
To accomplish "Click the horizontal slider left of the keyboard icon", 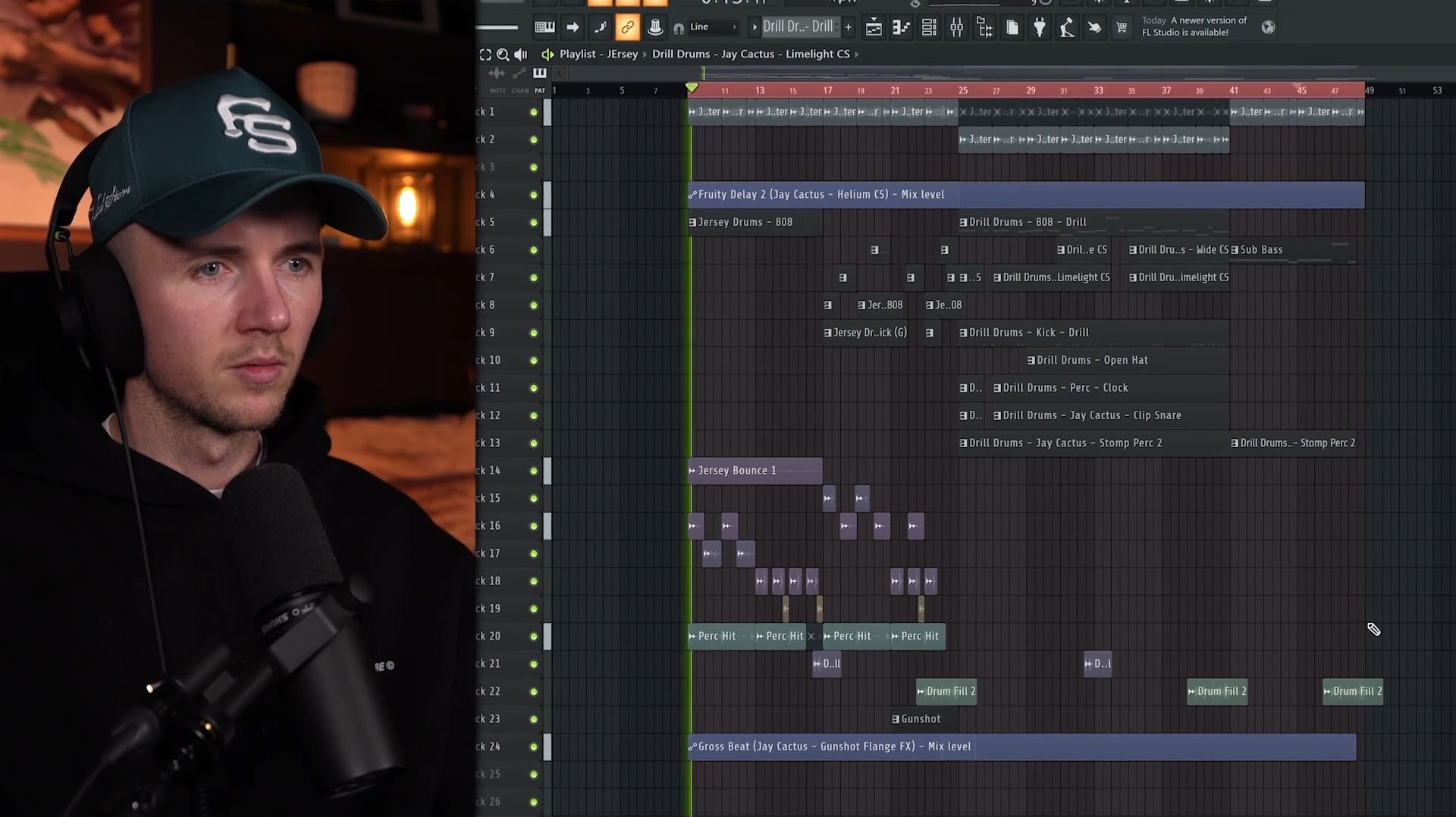I will pos(497,28).
